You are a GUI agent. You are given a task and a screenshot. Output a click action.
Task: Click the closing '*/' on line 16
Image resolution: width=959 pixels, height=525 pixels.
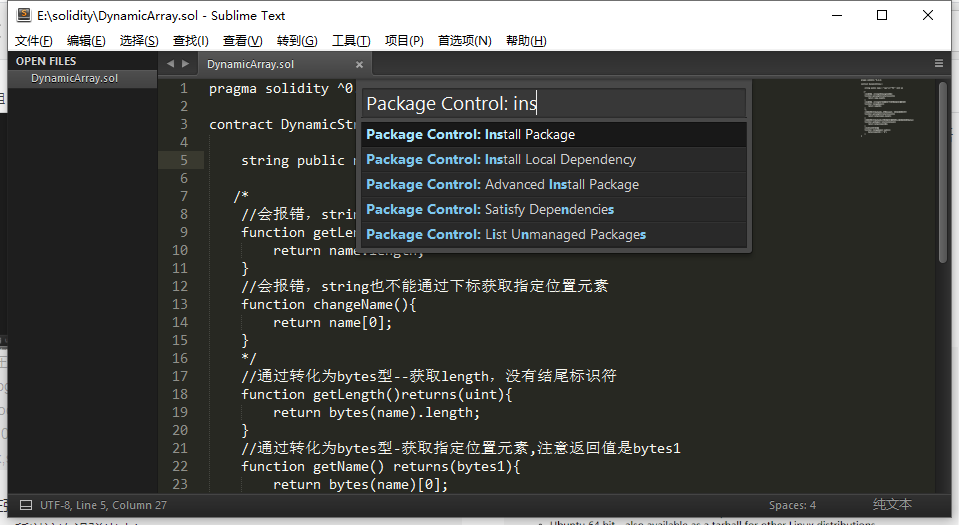(248, 359)
